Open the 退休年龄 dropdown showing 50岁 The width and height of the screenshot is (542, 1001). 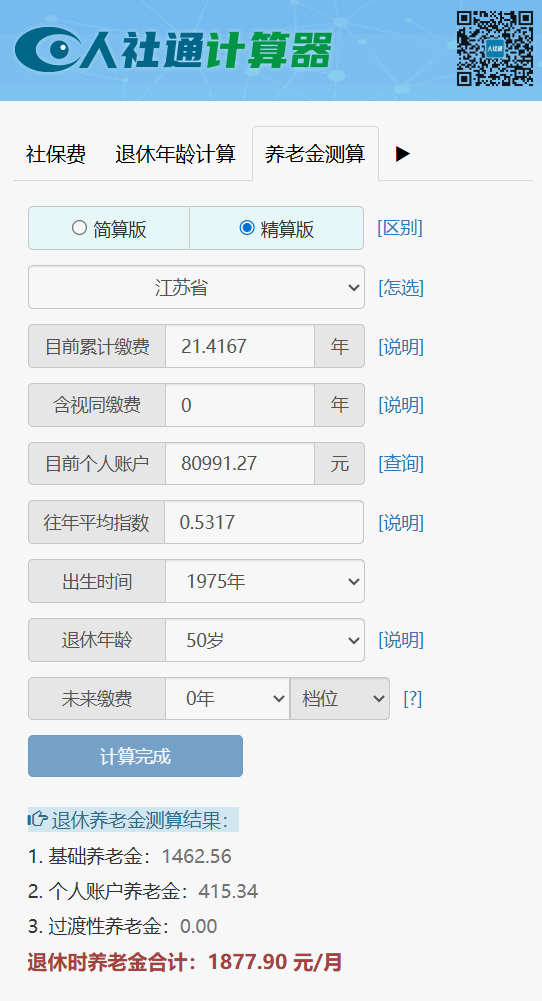point(265,640)
